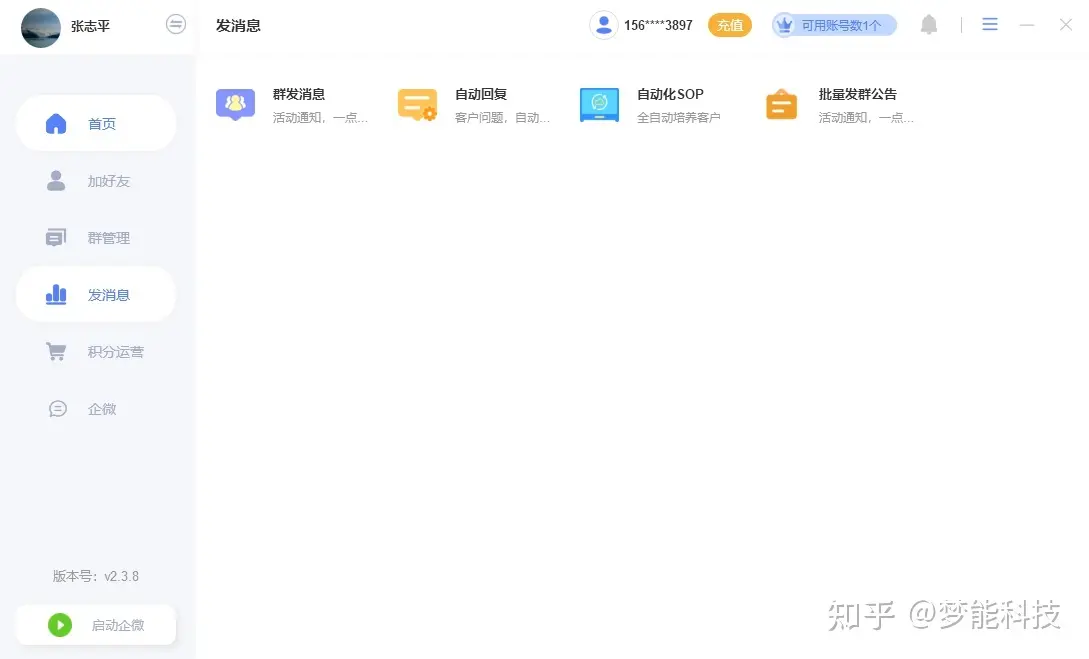Click the green play icon for 启动企微
Image resolution: width=1089 pixels, height=659 pixels.
point(60,625)
